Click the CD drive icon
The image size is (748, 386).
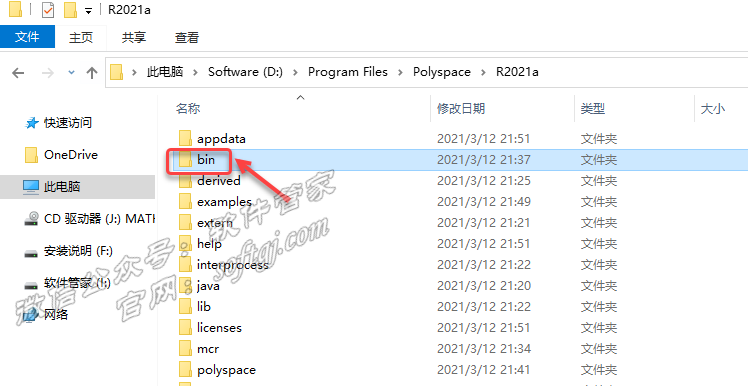tap(31, 219)
